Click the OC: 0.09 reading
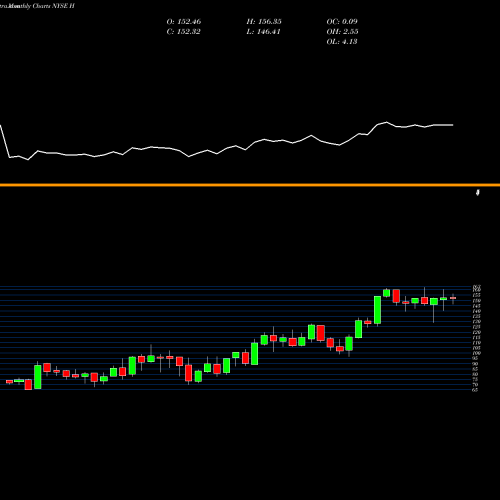The image size is (500, 500). 342,22
